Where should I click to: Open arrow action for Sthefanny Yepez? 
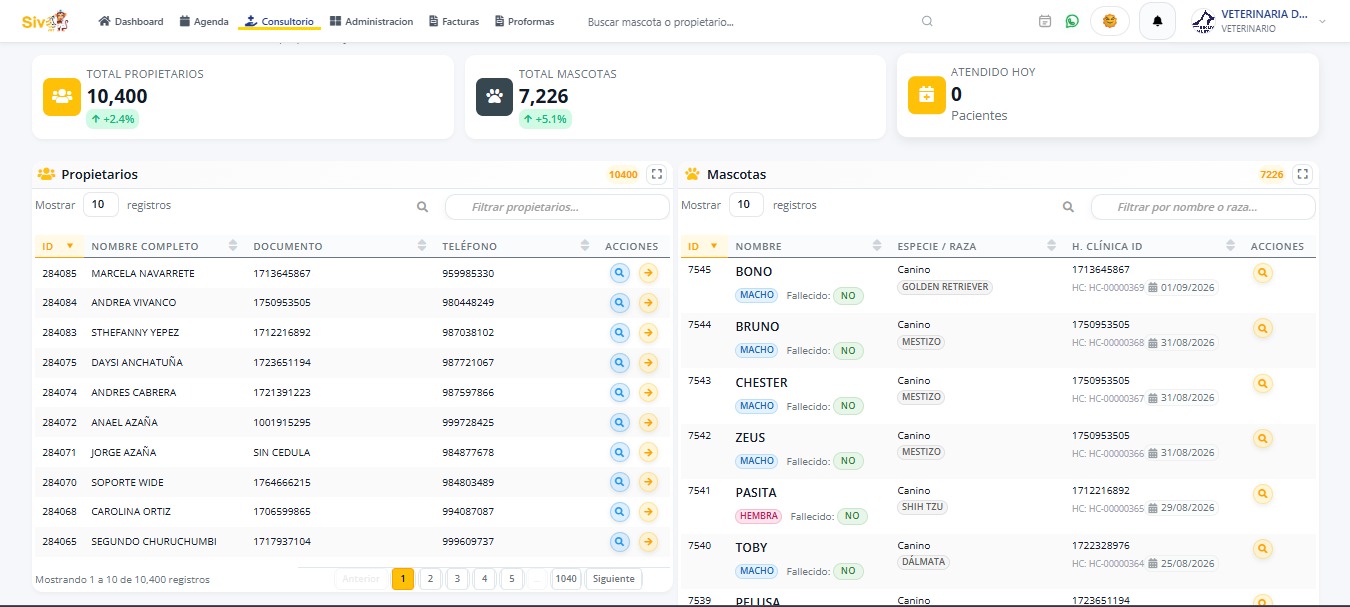tap(648, 332)
